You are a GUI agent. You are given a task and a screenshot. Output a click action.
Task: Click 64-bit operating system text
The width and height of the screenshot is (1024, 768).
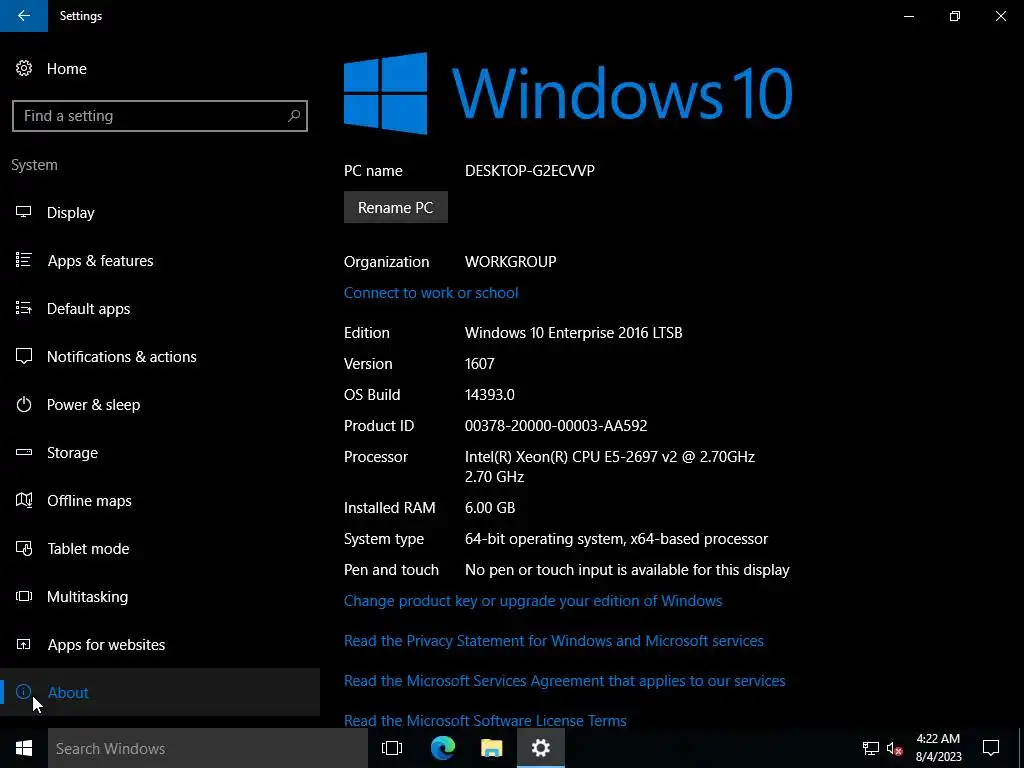coord(616,539)
